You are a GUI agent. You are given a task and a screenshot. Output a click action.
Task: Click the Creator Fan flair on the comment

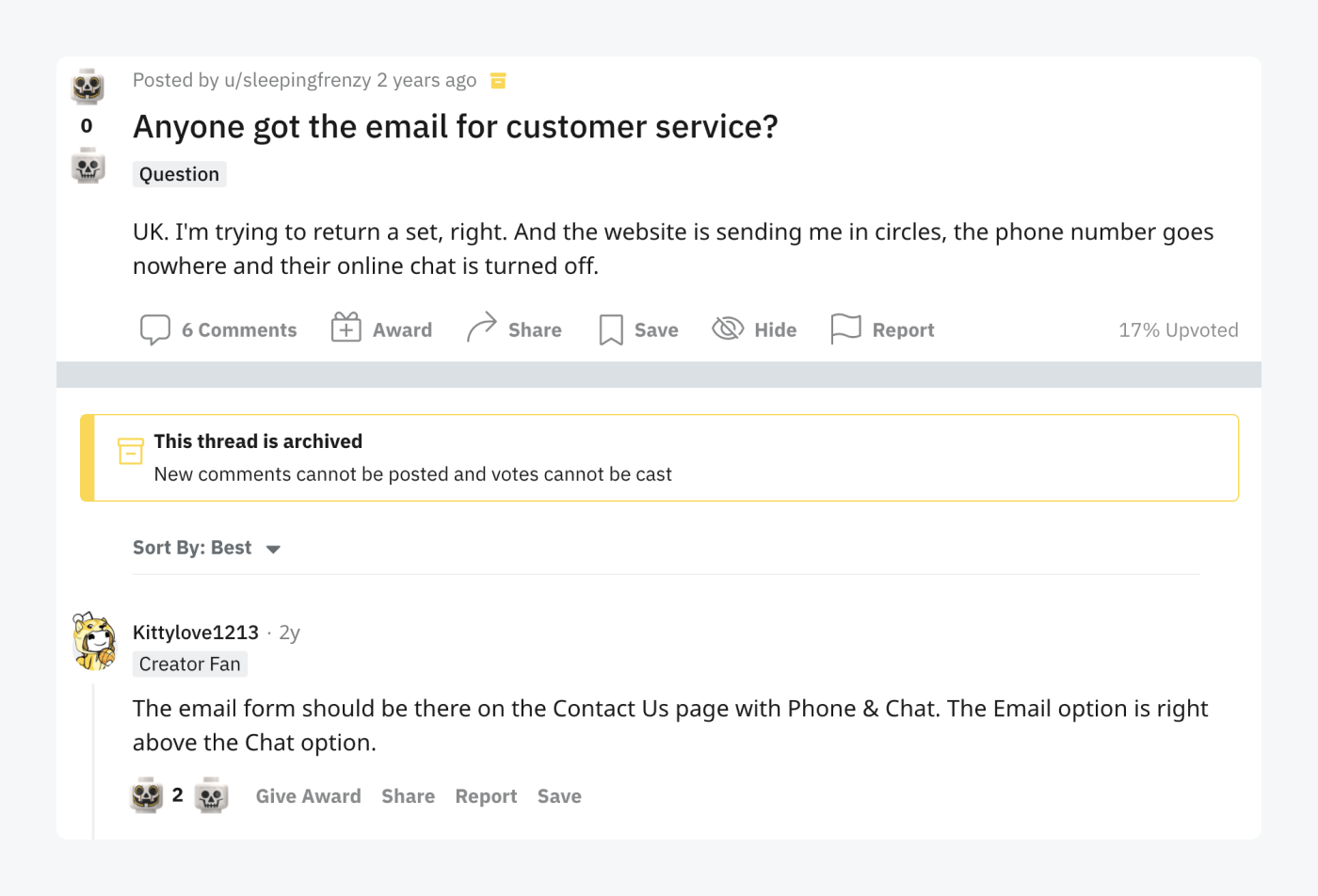(189, 664)
